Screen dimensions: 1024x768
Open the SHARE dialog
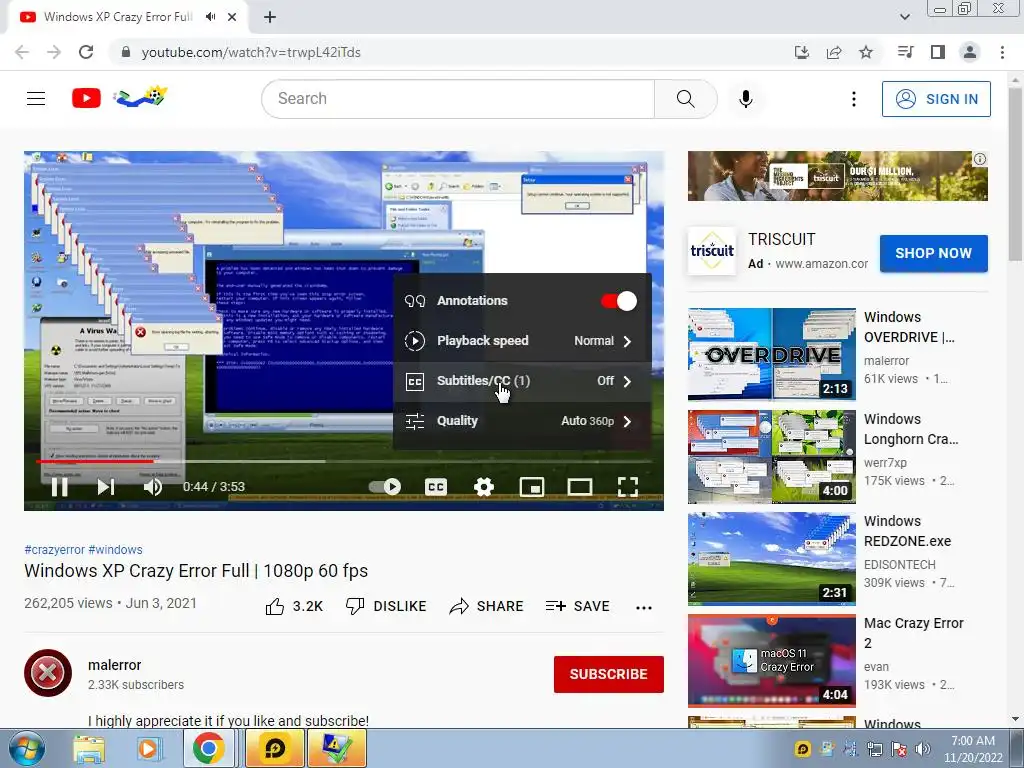[487, 606]
